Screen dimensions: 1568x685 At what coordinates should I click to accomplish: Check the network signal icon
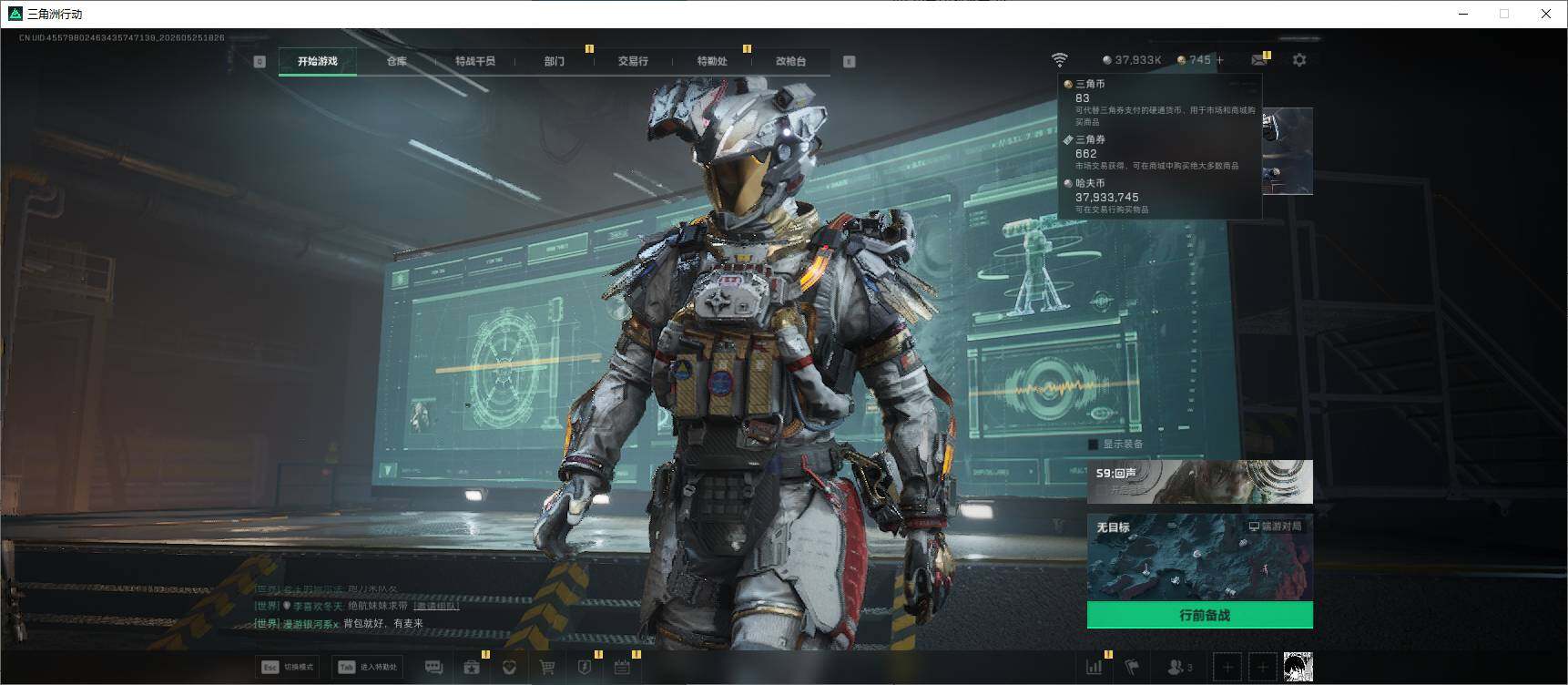tap(1059, 60)
